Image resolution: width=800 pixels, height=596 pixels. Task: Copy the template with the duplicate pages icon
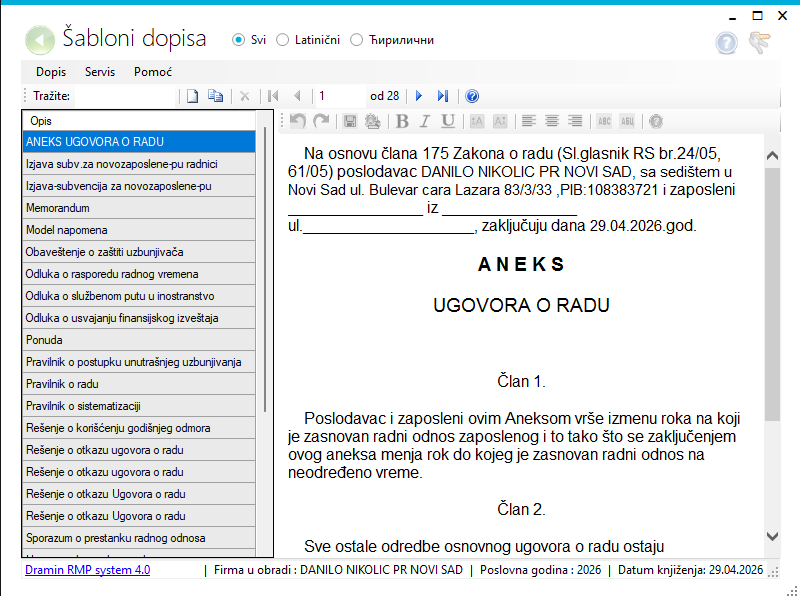pyautogui.click(x=215, y=96)
